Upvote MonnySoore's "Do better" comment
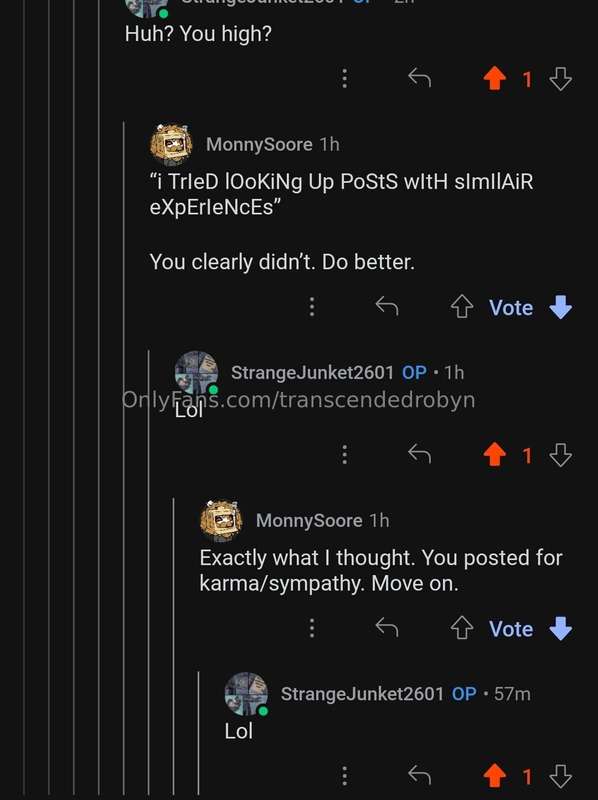Image resolution: width=598 pixels, height=800 pixels. (x=462, y=307)
